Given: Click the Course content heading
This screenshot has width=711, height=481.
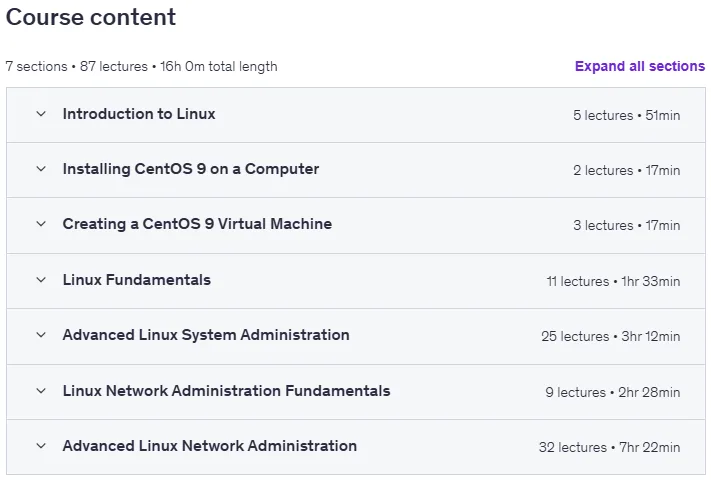Looking at the screenshot, I should [x=91, y=17].
